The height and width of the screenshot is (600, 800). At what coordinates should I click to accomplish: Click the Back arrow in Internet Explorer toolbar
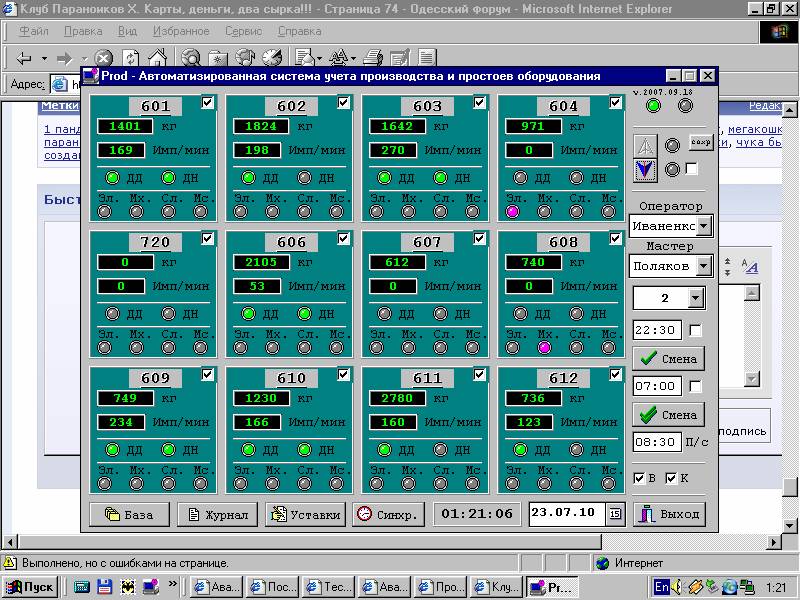24,58
